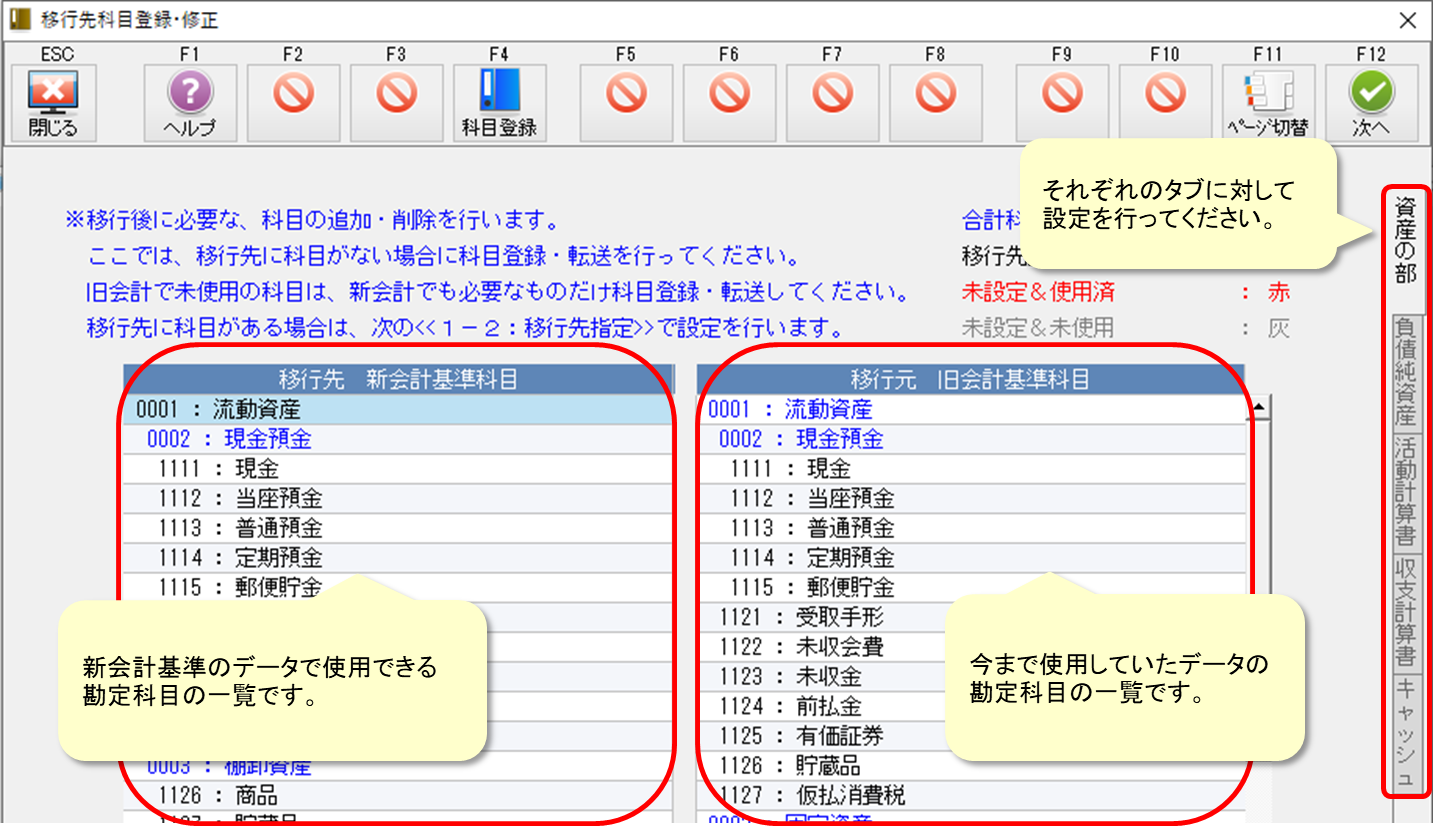
Task: Click the disabled F8 toolbar icon
Action: coord(935,103)
